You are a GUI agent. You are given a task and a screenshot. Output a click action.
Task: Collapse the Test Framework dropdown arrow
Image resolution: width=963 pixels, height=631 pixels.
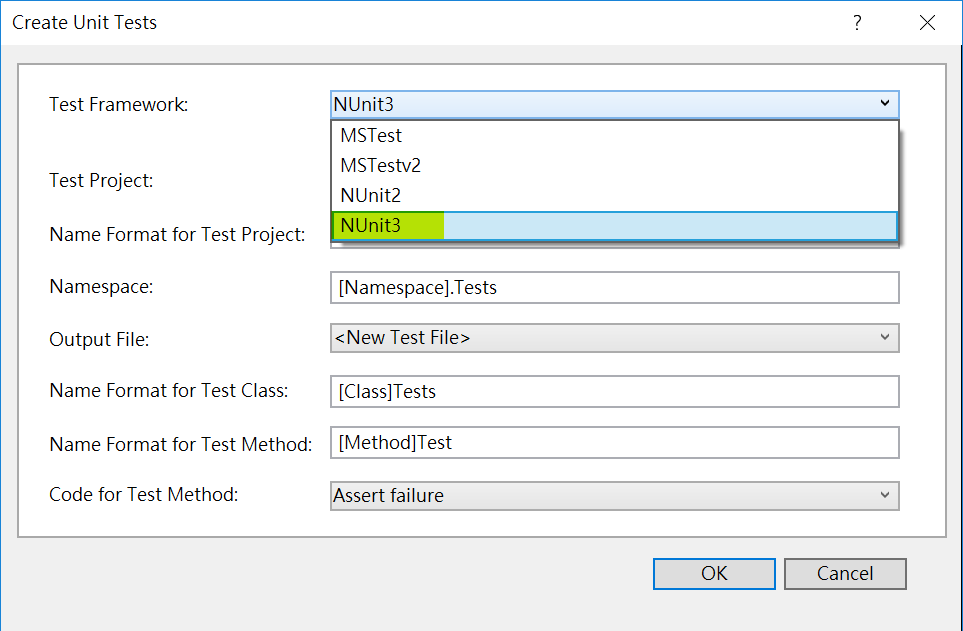884,103
